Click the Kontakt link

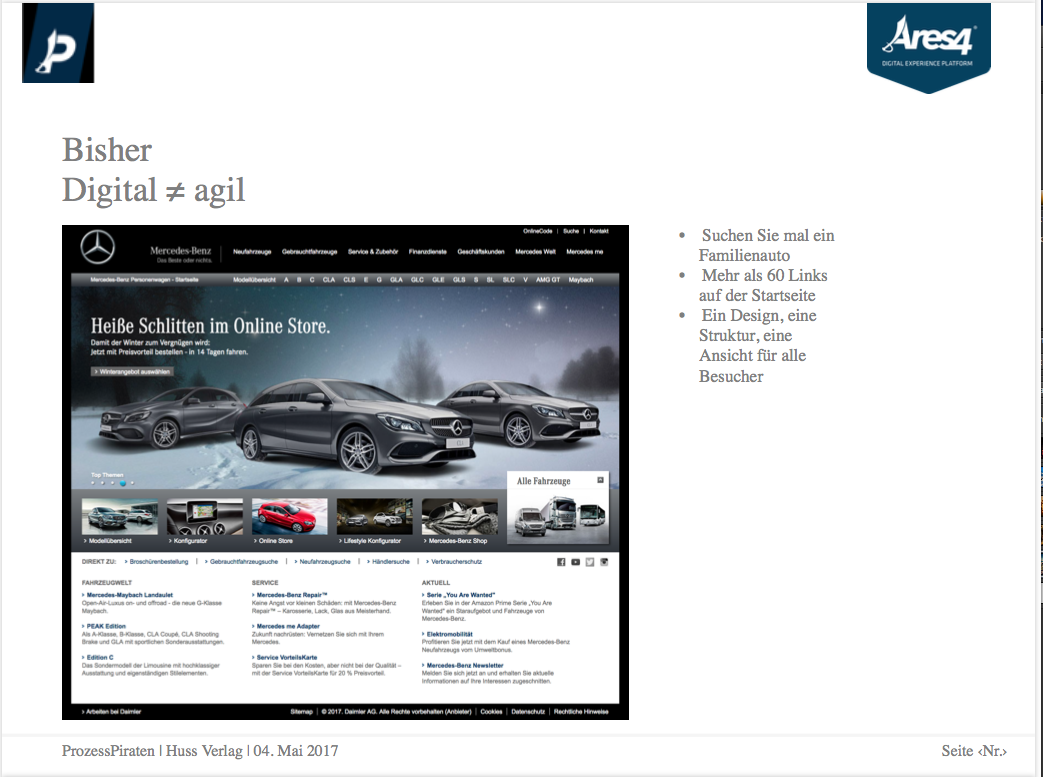pyautogui.click(x=599, y=231)
